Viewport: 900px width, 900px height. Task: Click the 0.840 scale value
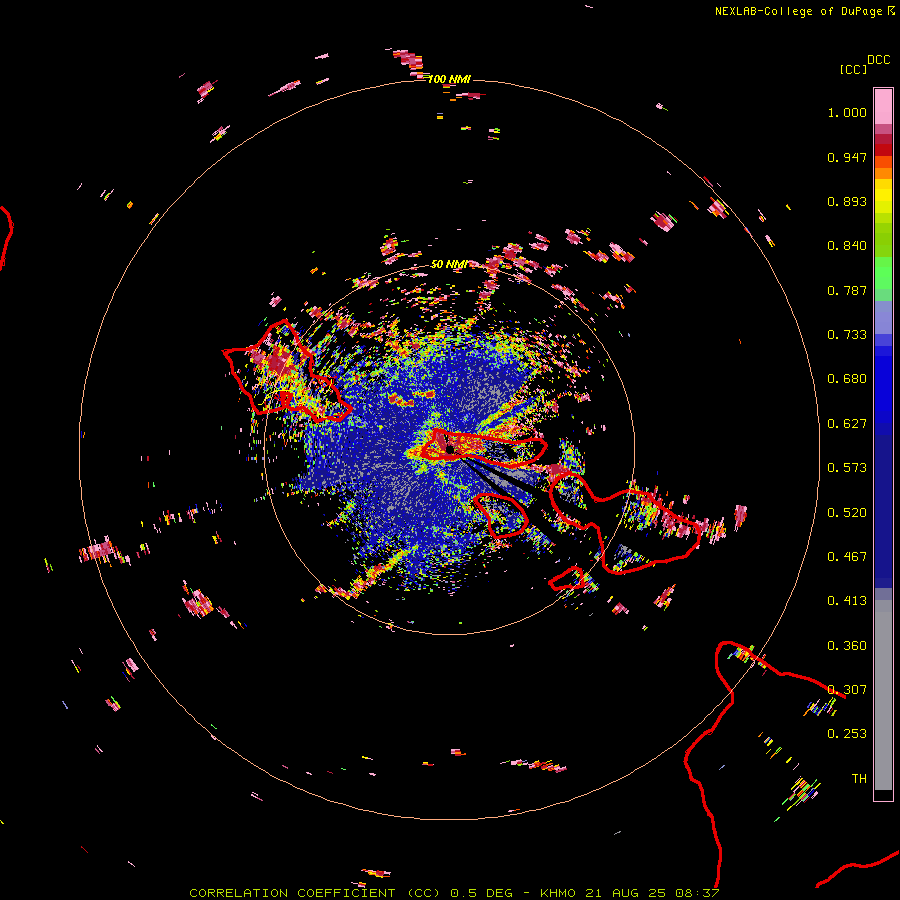(x=847, y=246)
